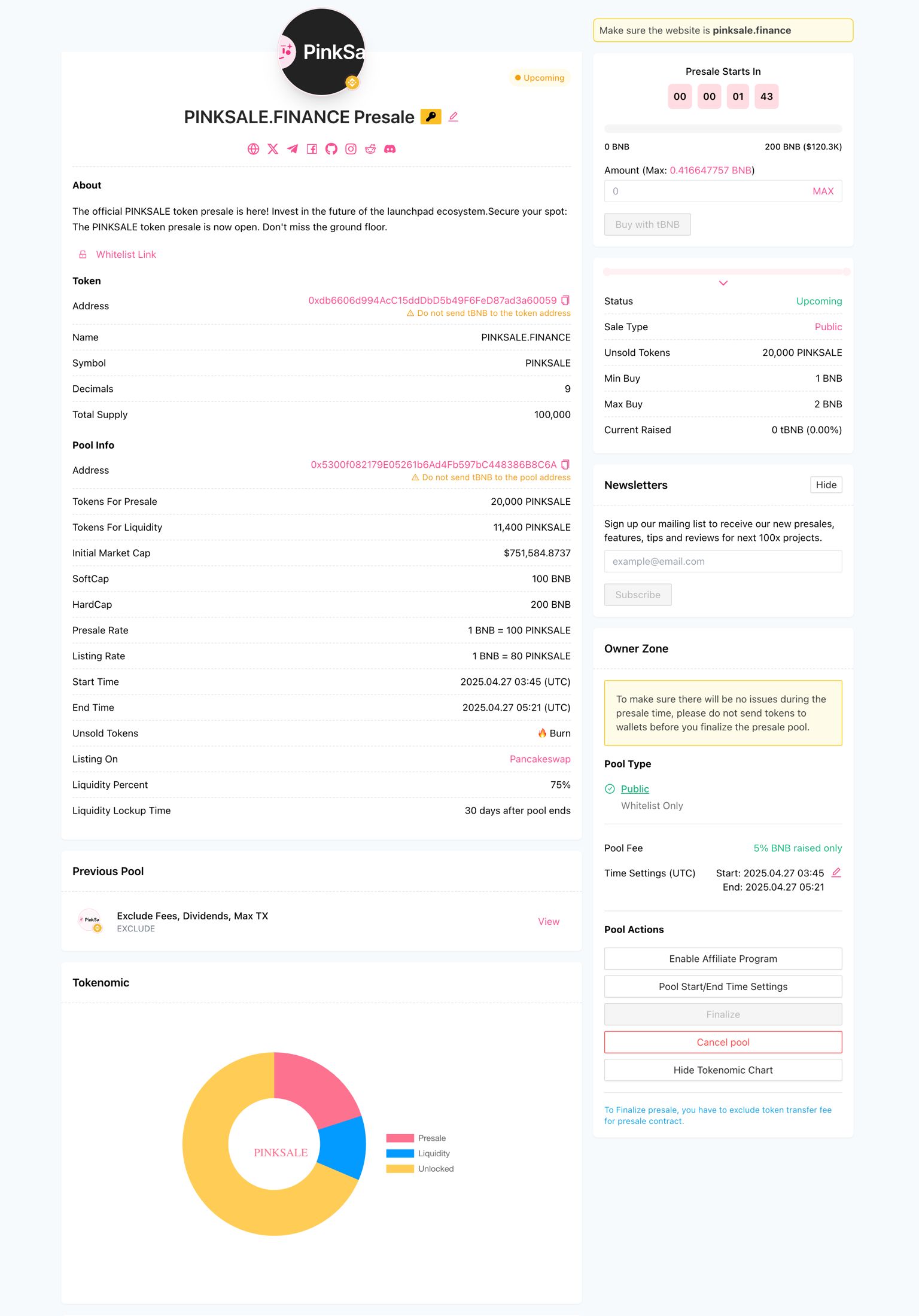The width and height of the screenshot is (919, 1316).
Task: Click Hide Tokenomic Chart
Action: 723,1070
